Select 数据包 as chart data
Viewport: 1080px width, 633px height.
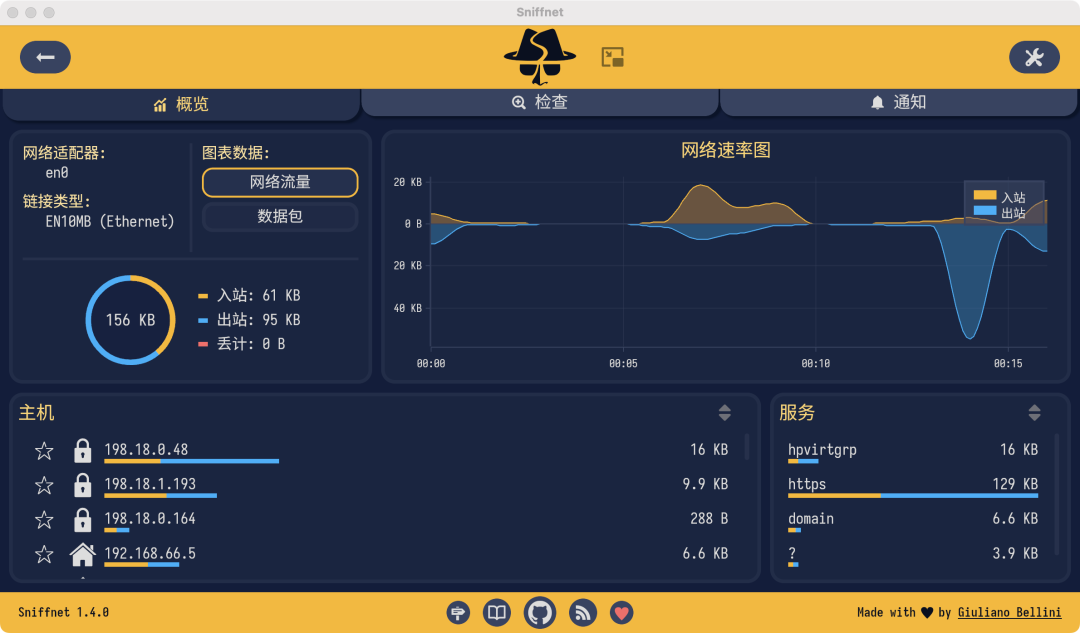coord(280,216)
